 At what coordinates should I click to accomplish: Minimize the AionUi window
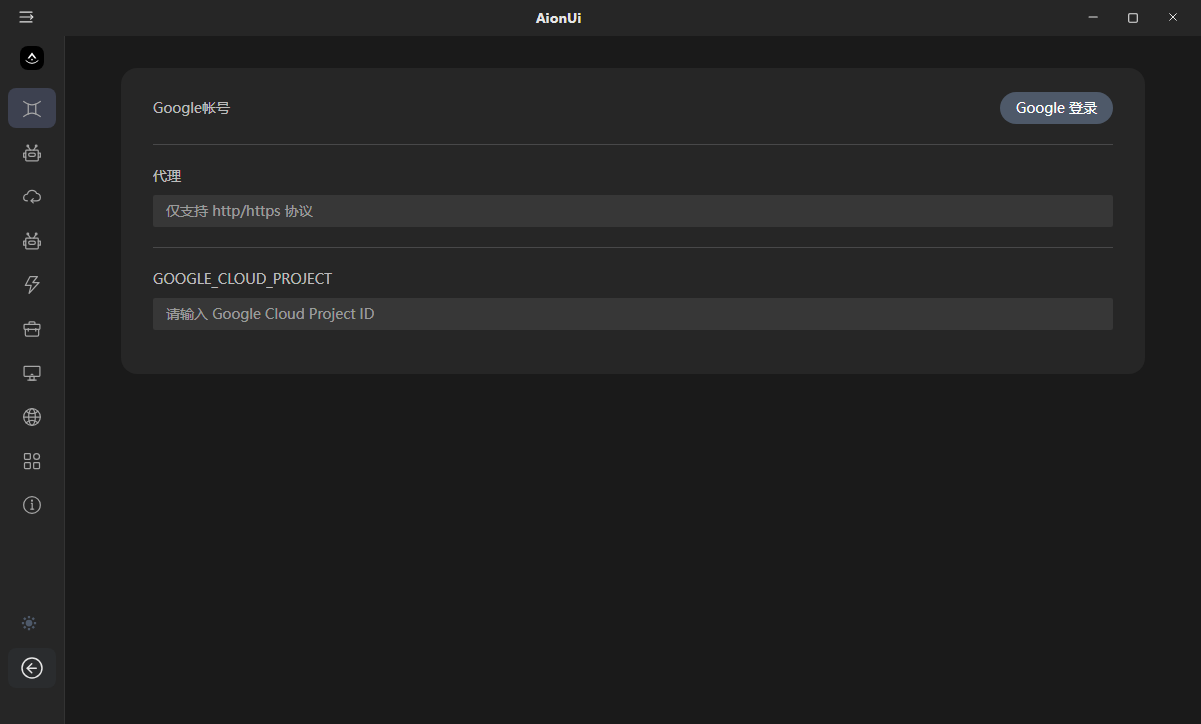pos(1093,18)
